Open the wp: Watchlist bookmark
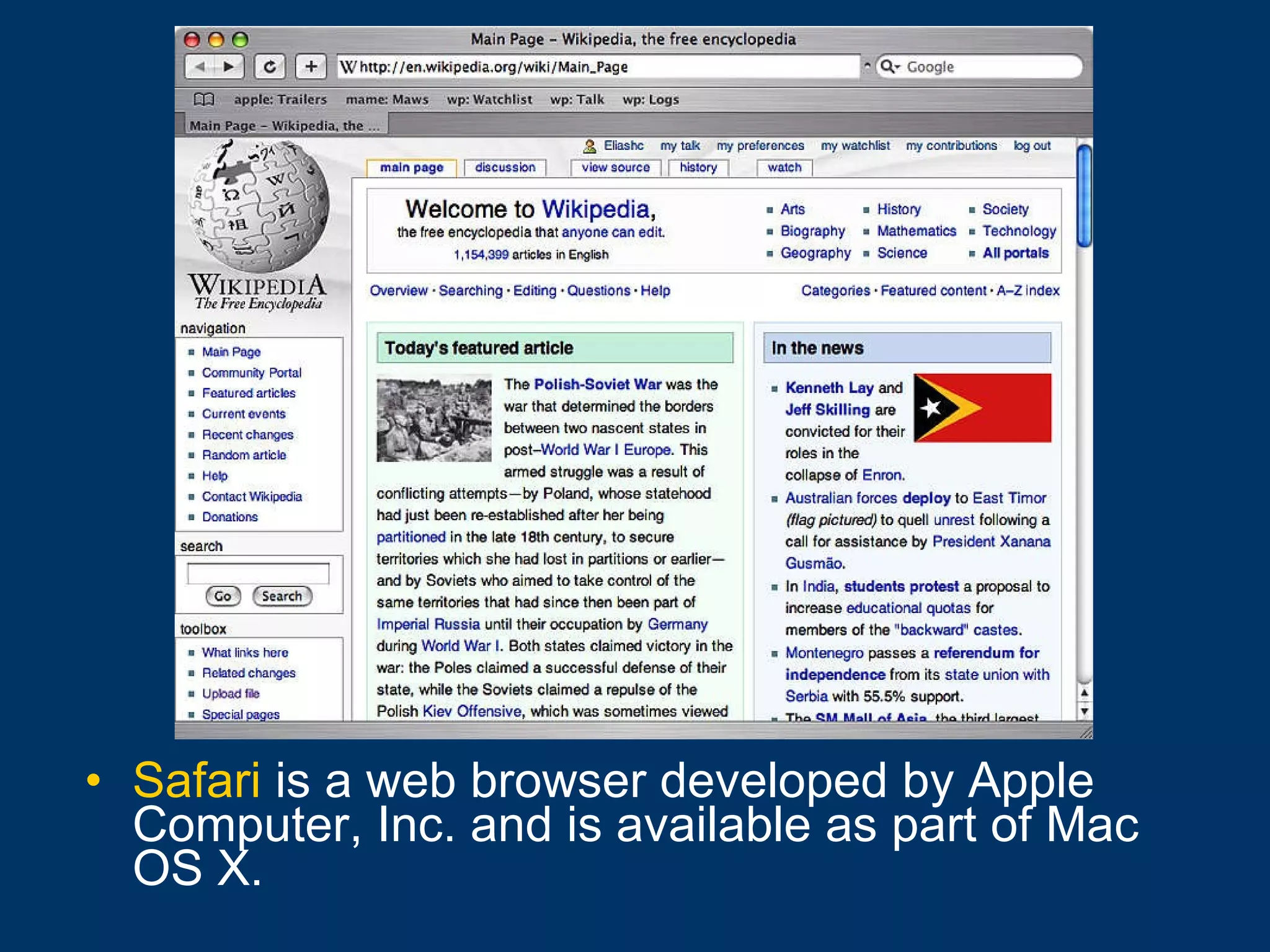 coord(489,99)
